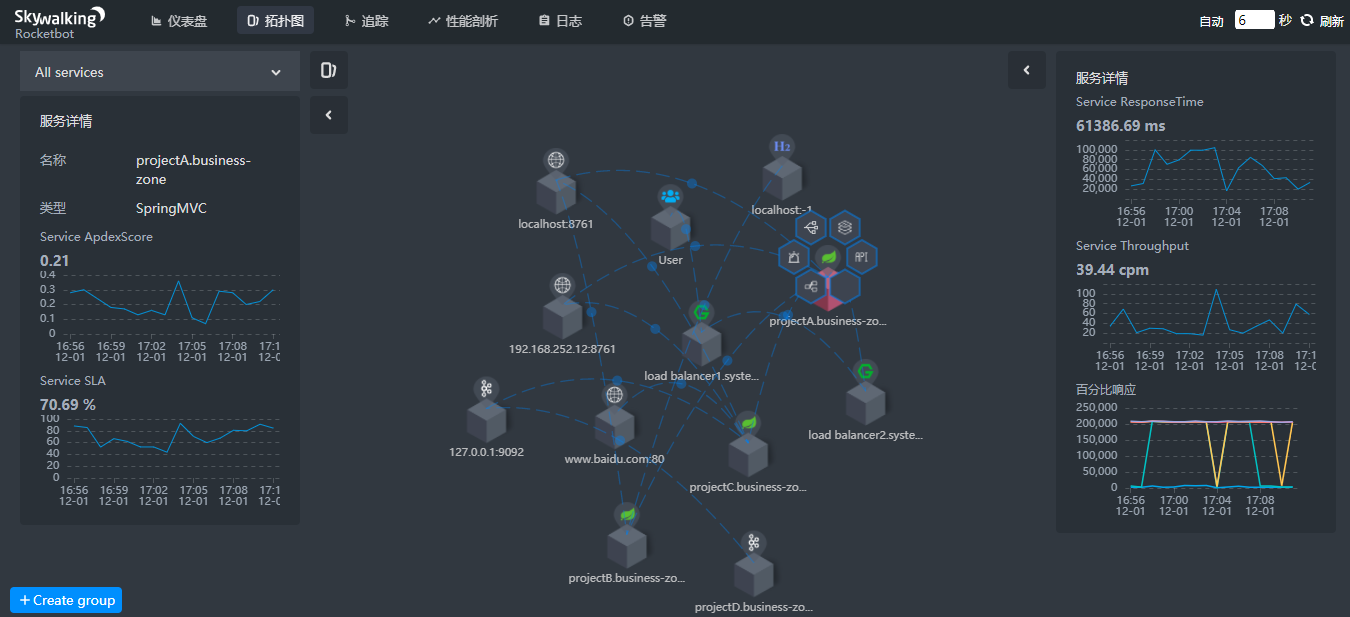1350x617 pixels.
Task: Open the 仪表盘 dashboard tab
Action: point(179,21)
